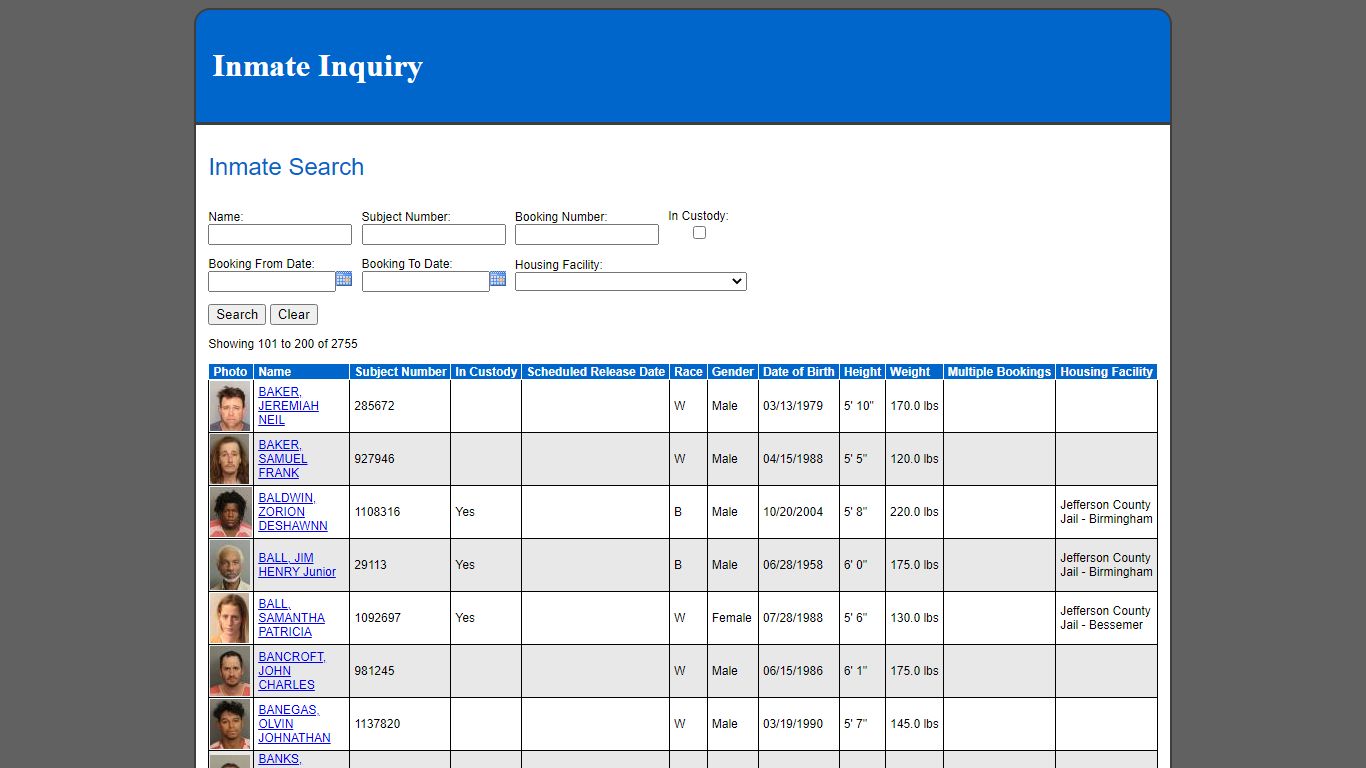
Task: Click the Name column header
Action: pyautogui.click(x=301, y=372)
